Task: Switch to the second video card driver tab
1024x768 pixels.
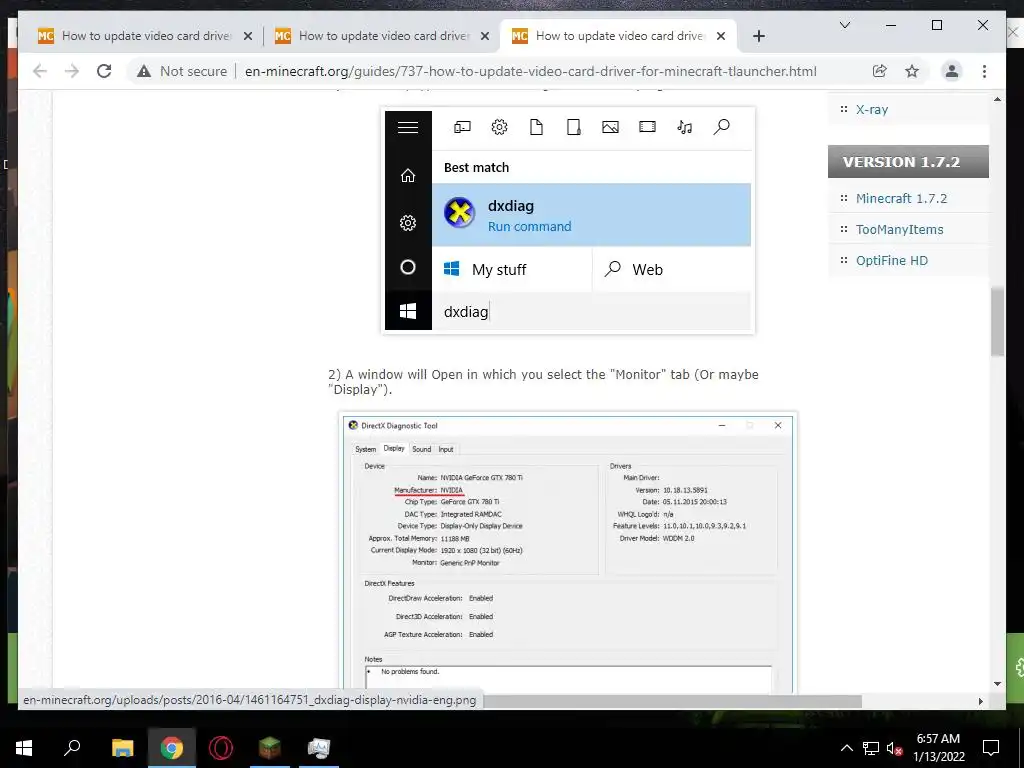Action: (382, 36)
